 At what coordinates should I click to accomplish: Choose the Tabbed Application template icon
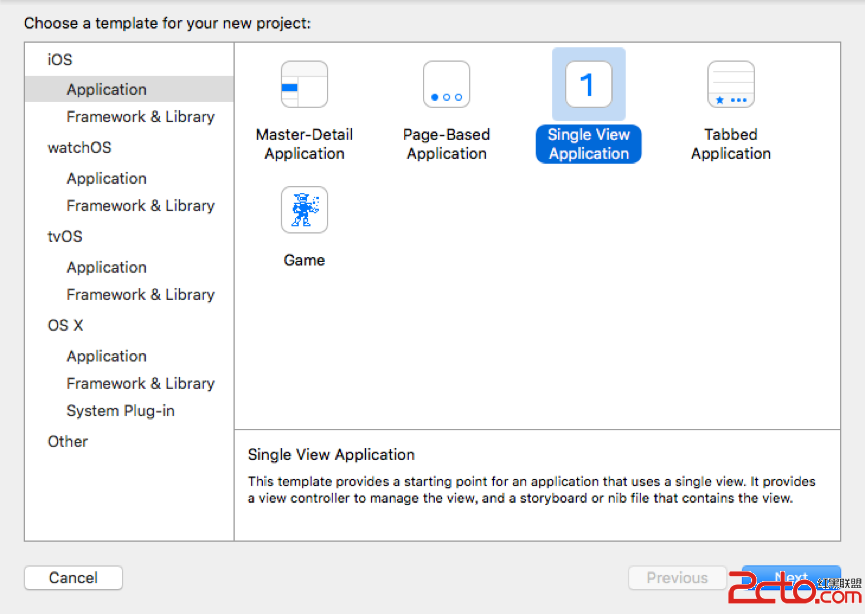(x=730, y=85)
